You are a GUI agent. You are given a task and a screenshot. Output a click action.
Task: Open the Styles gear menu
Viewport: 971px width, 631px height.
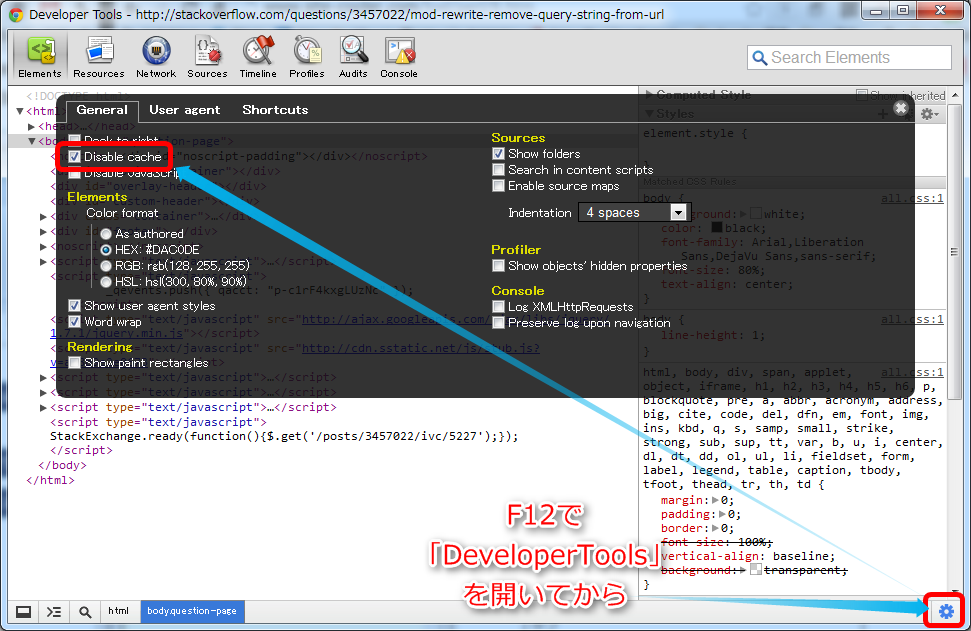pyautogui.click(x=928, y=114)
